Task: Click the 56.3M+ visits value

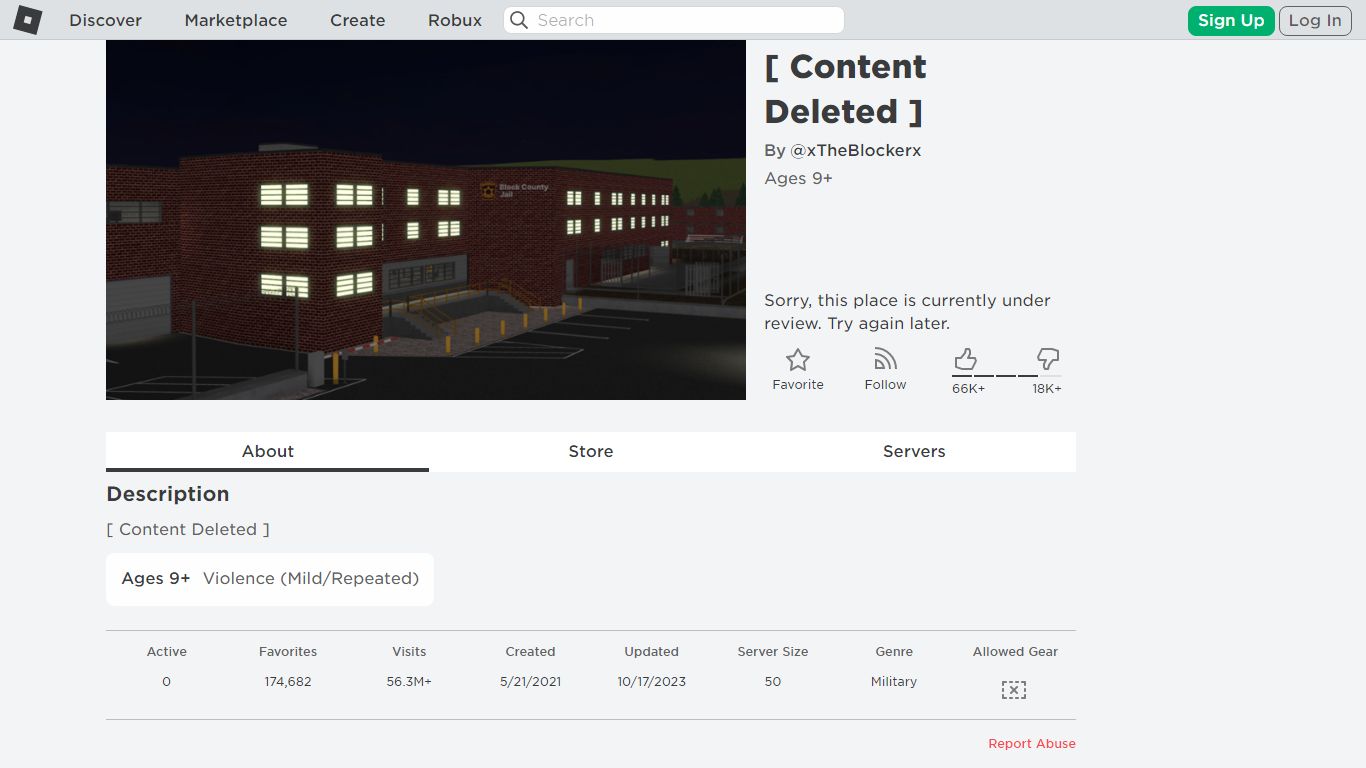Action: tap(409, 681)
